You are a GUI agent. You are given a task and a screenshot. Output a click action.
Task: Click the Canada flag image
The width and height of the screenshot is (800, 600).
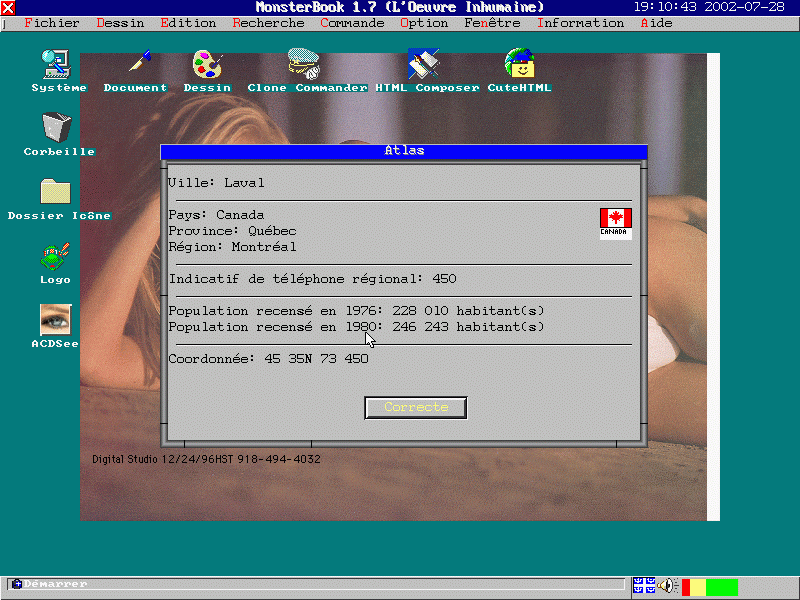(615, 223)
